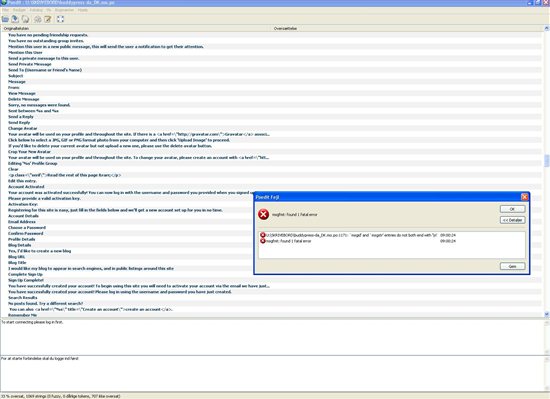Screen dimensions: 550x399
Task: Select row 'Blog URL'
Action: pyautogui.click(x=128, y=257)
